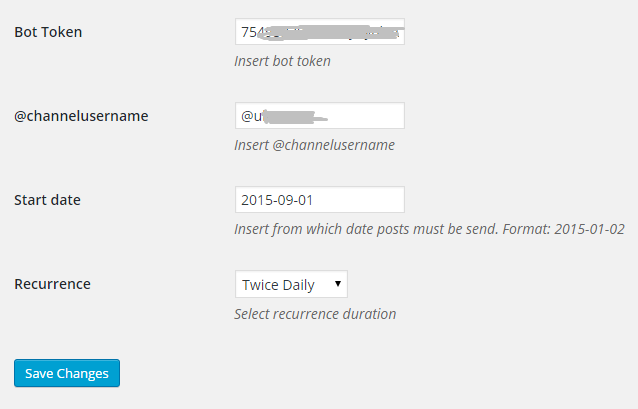Click the 2015-09-01 date value
Viewport: 638px width, 409px height.
pos(277,200)
